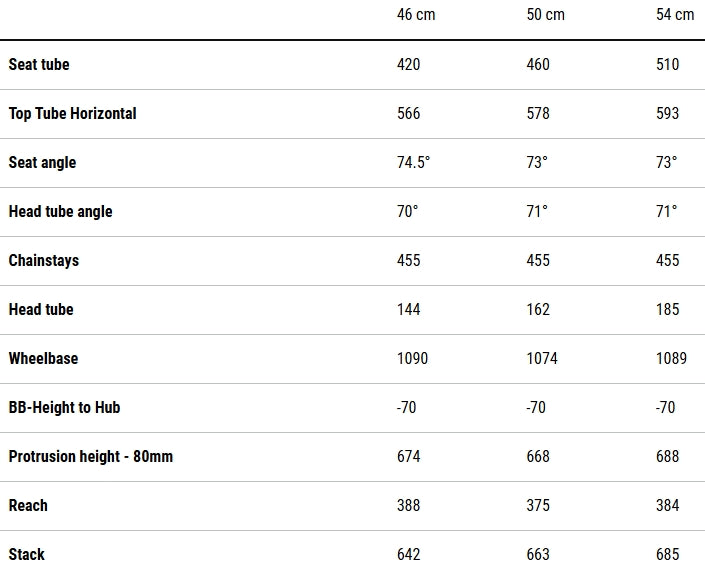This screenshot has width=705, height=571.
Task: Select the Chainstays row label
Action: [44, 260]
